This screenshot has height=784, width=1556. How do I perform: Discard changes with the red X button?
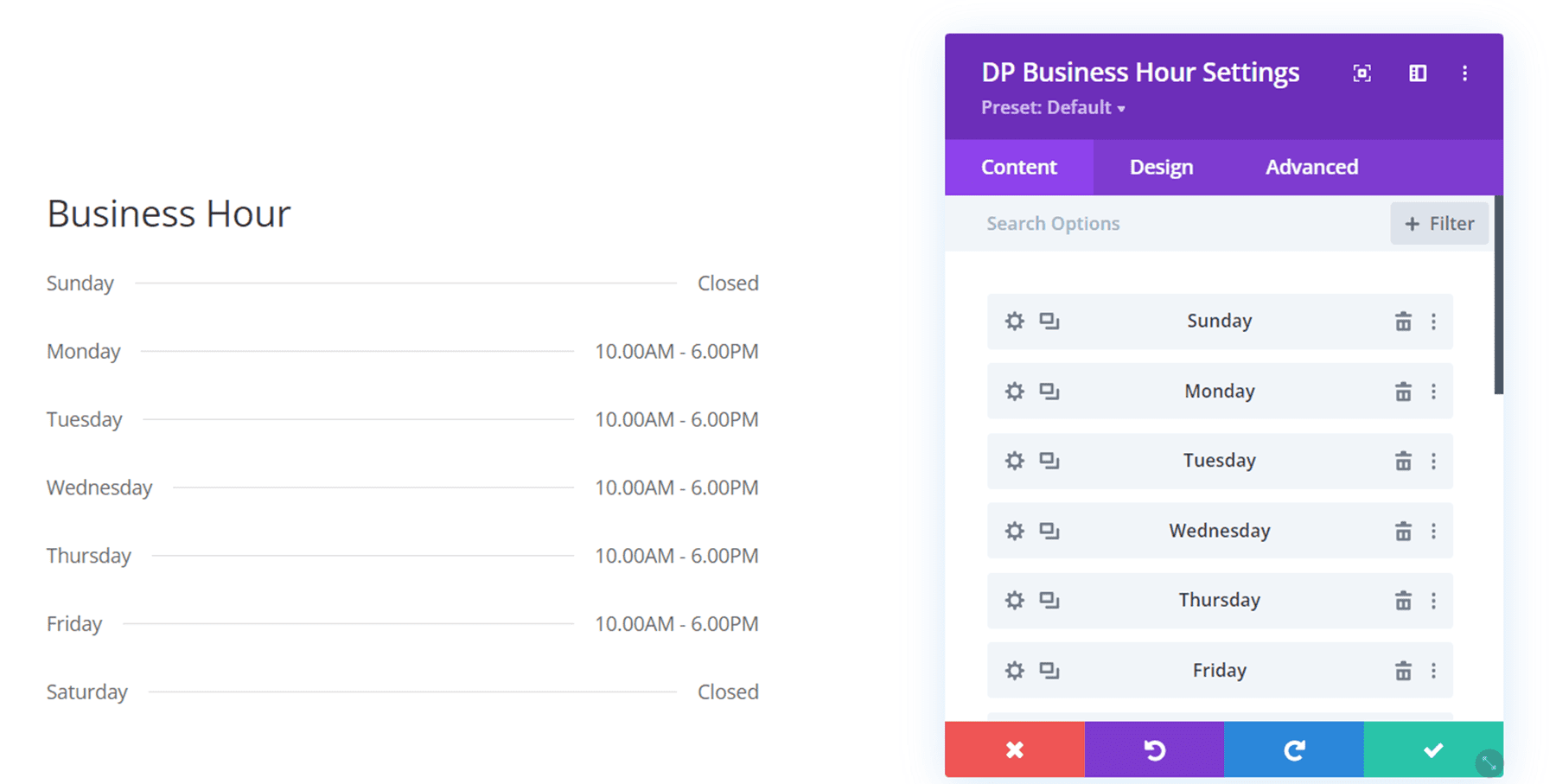[x=1014, y=749]
